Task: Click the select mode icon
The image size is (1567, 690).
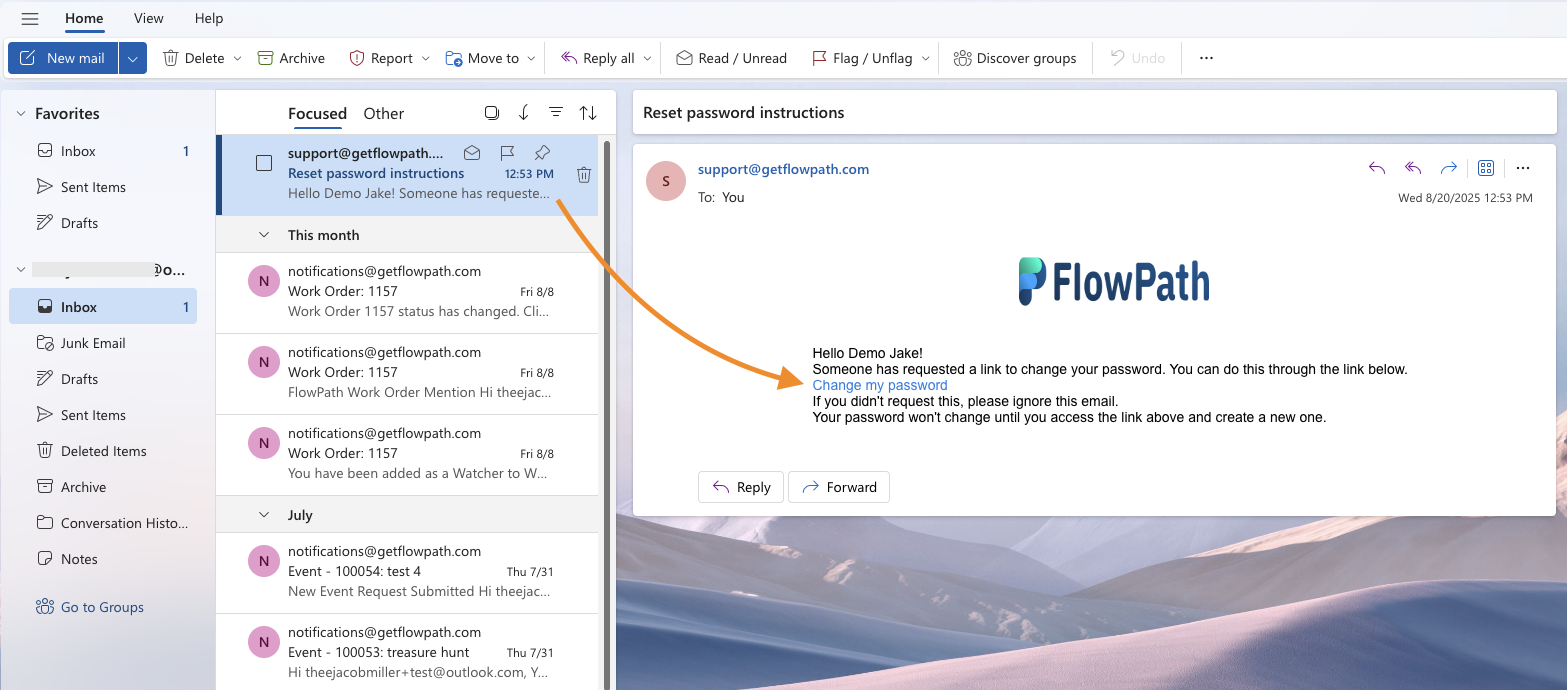Action: [x=491, y=113]
